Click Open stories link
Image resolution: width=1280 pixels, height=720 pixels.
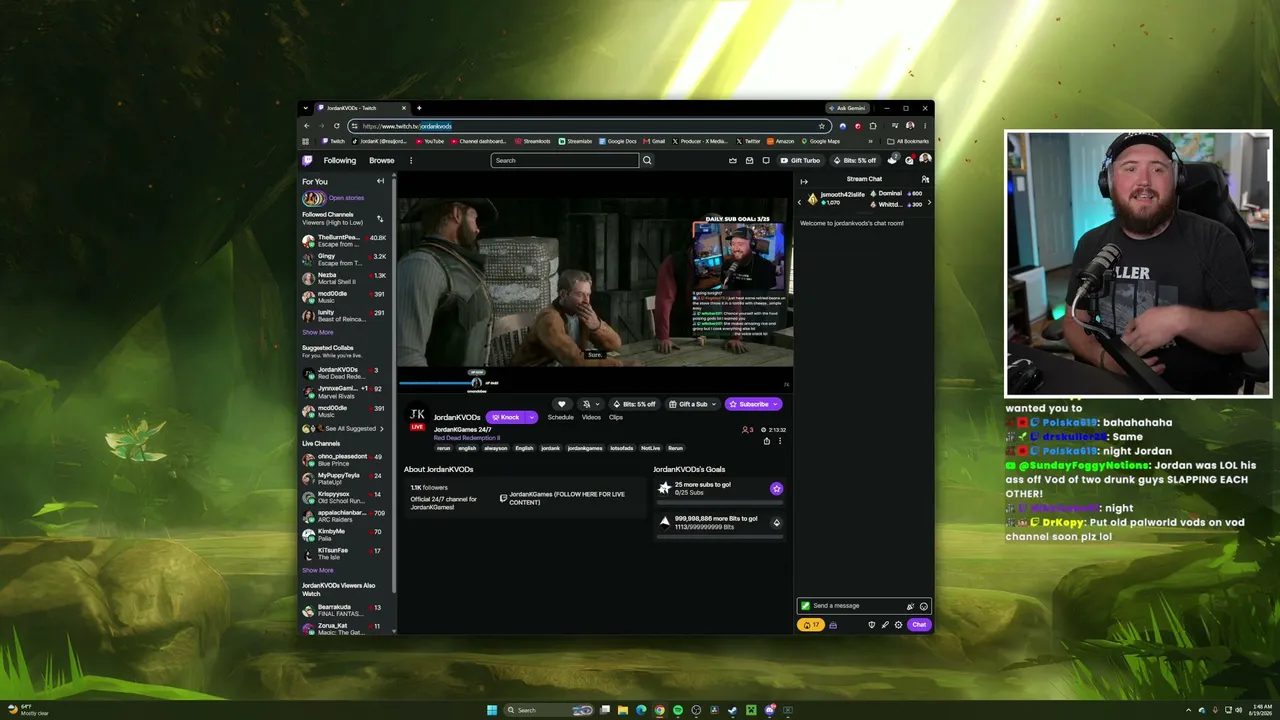346,198
